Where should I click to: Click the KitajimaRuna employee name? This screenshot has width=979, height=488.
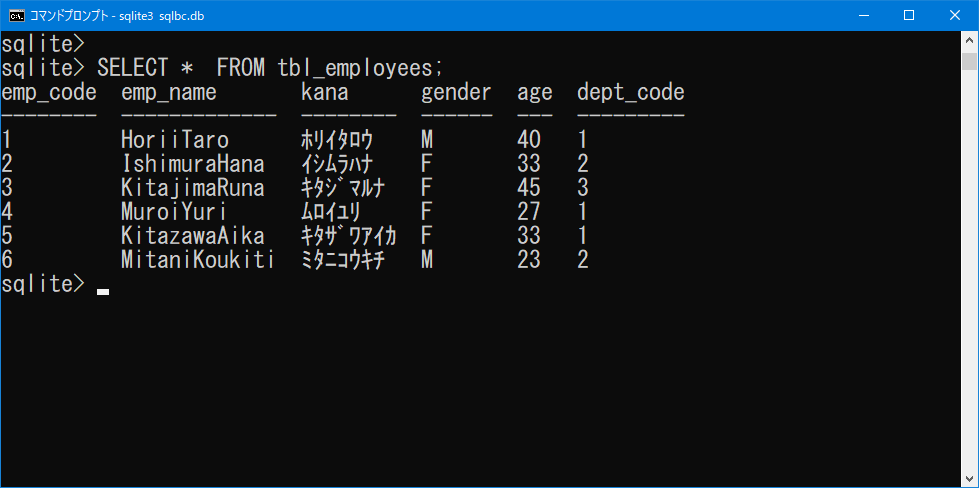(x=193, y=188)
